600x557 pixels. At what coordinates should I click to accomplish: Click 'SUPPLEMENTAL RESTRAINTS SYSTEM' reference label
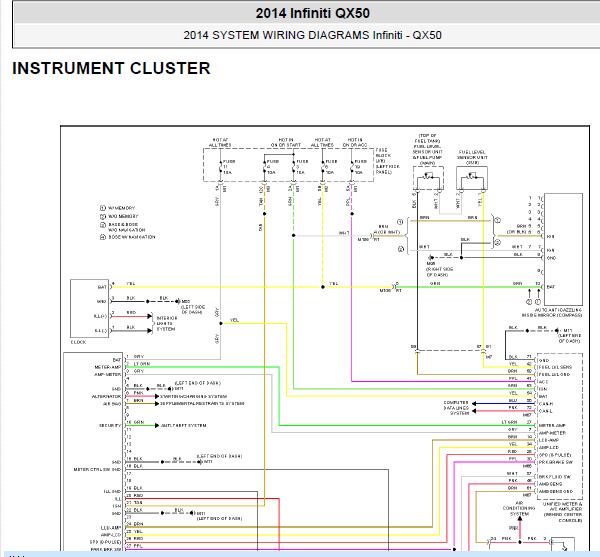click(202, 404)
